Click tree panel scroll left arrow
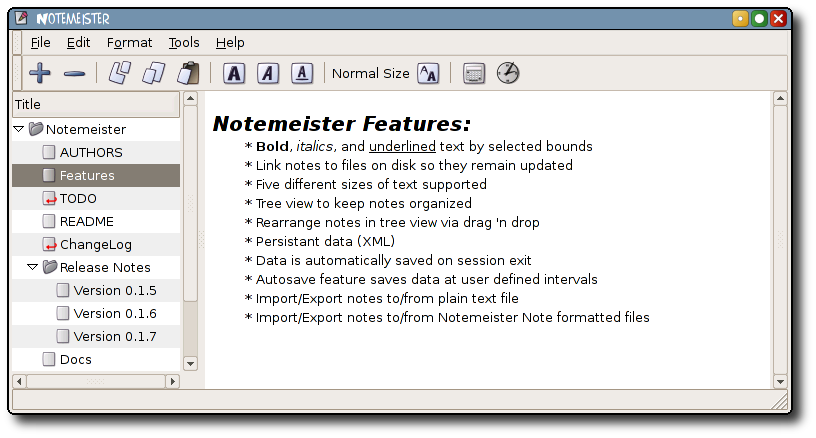Screen dimensions: 816x438 click(19, 381)
